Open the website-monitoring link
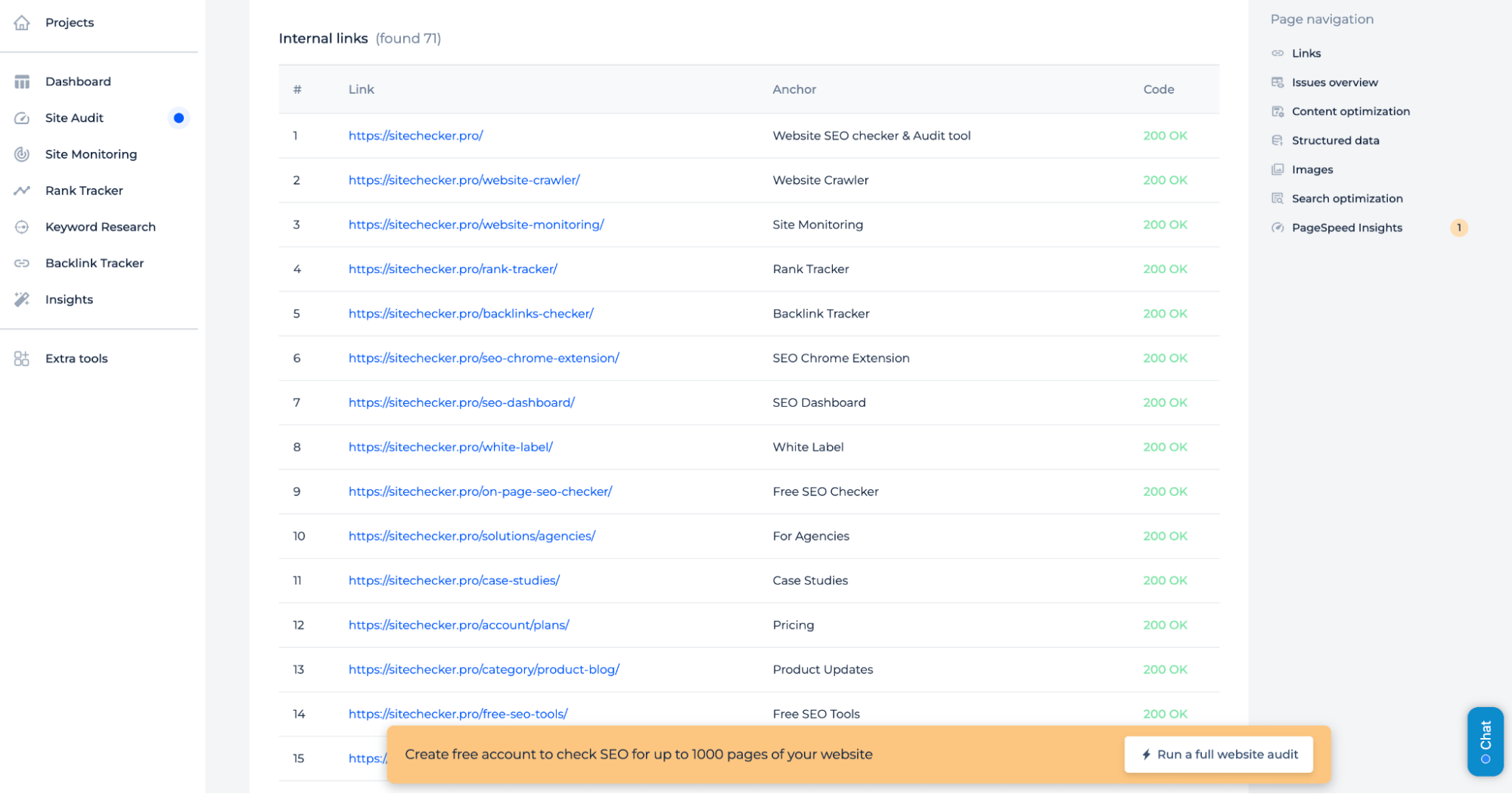 476,225
